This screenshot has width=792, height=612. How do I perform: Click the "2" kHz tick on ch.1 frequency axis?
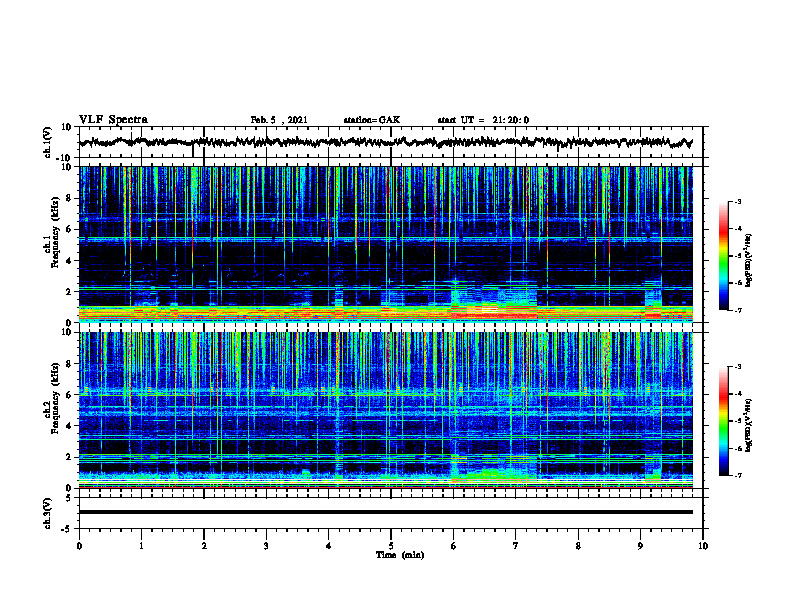pos(70,292)
